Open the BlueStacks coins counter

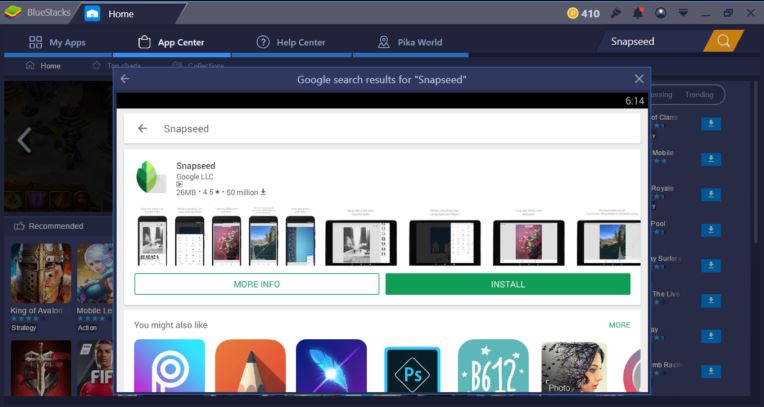click(x=583, y=13)
